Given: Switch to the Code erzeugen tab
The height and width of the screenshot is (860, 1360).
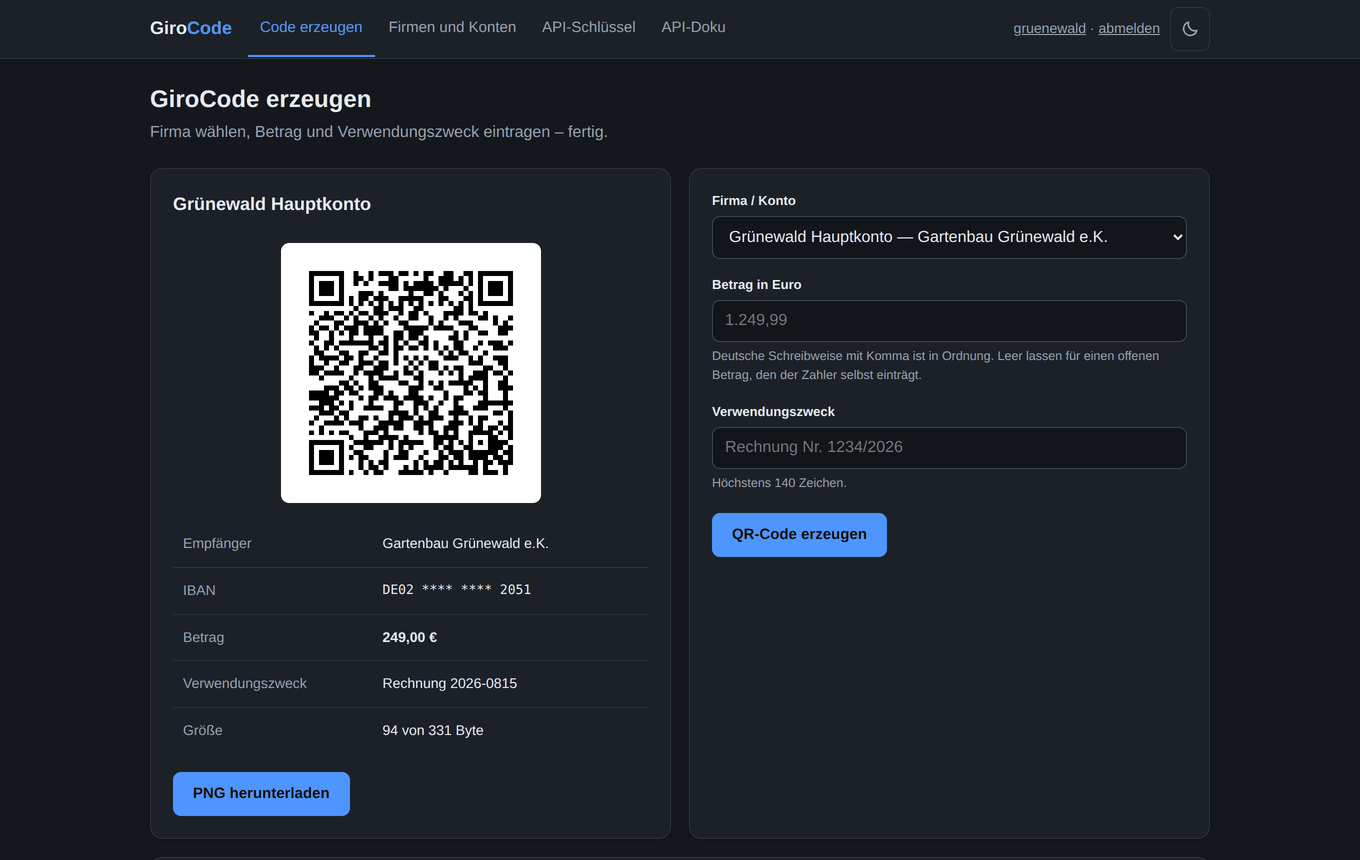Looking at the screenshot, I should point(311,28).
